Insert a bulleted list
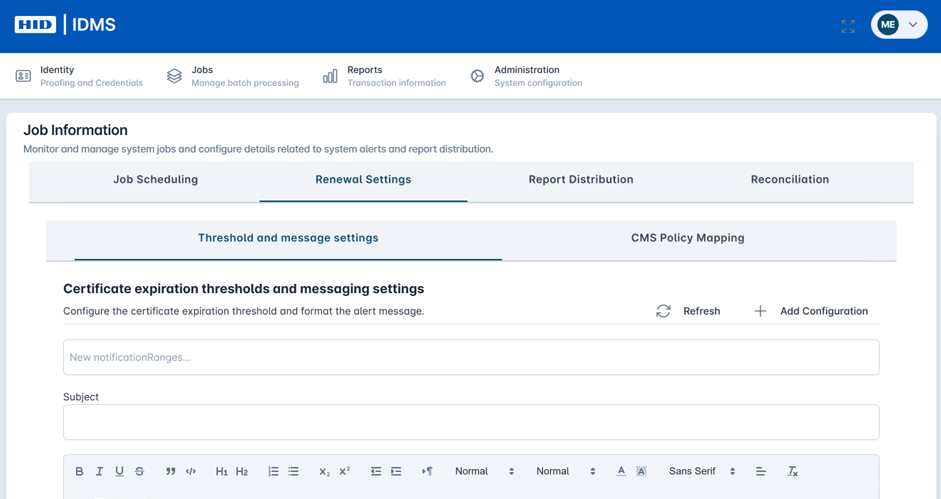The height and width of the screenshot is (499, 941). [x=293, y=471]
